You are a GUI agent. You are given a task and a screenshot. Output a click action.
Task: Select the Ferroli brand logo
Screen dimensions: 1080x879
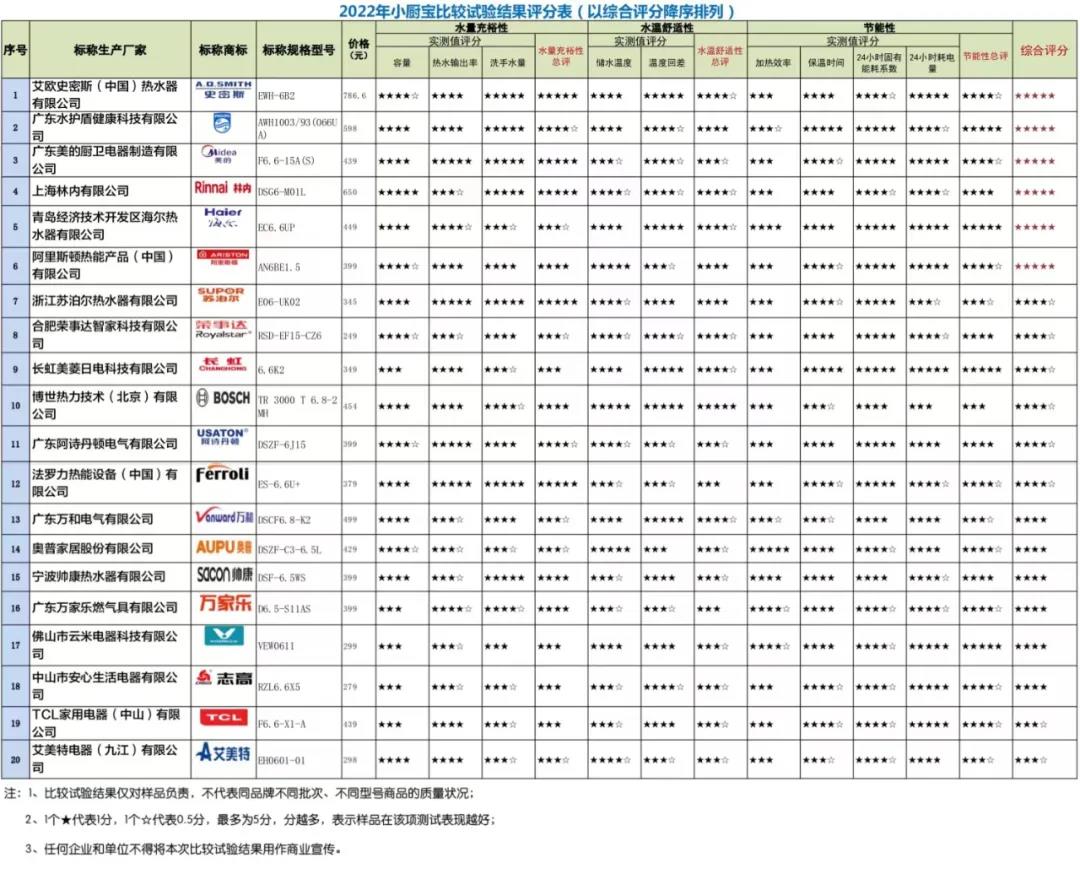point(222,474)
